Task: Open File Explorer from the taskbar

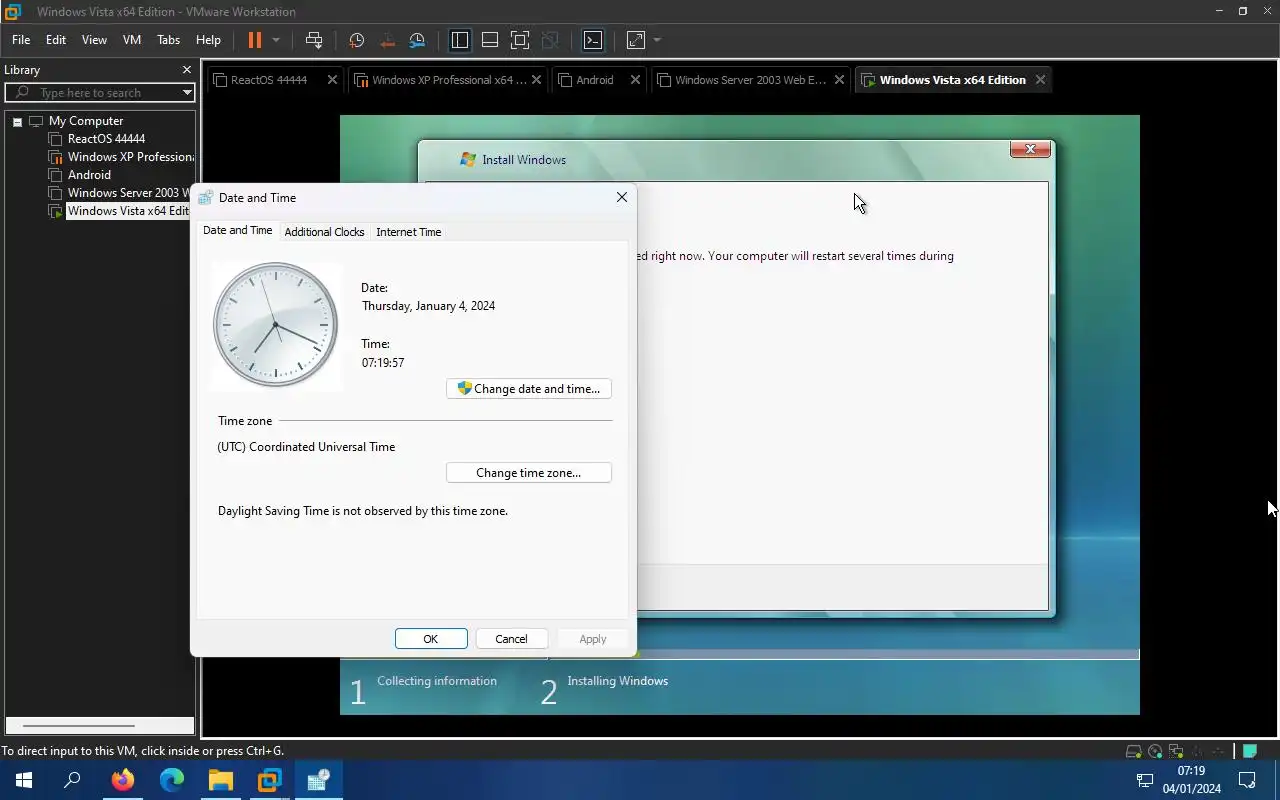Action: point(220,780)
